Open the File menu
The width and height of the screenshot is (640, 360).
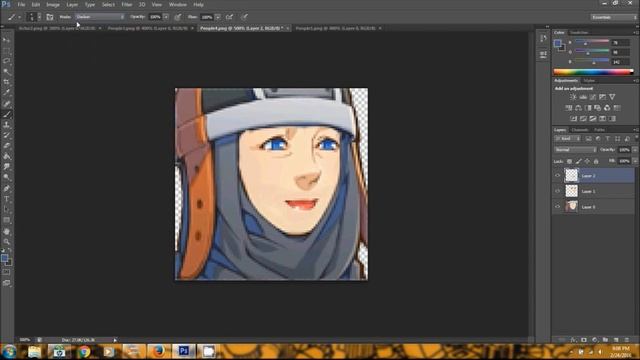(21, 4)
